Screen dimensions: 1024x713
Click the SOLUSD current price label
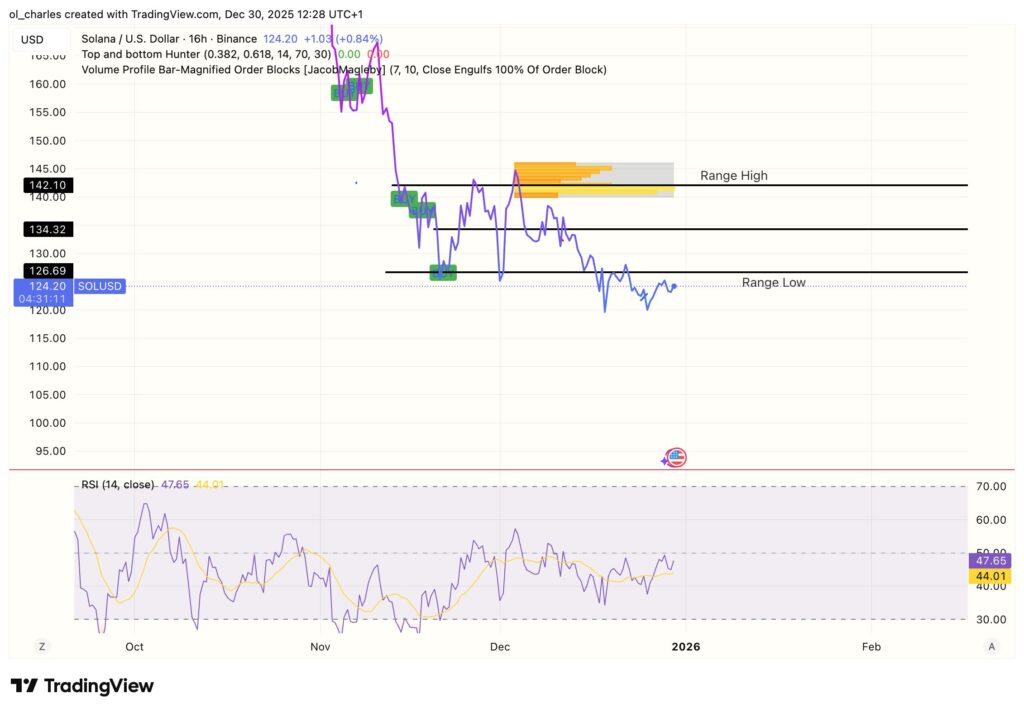click(99, 286)
